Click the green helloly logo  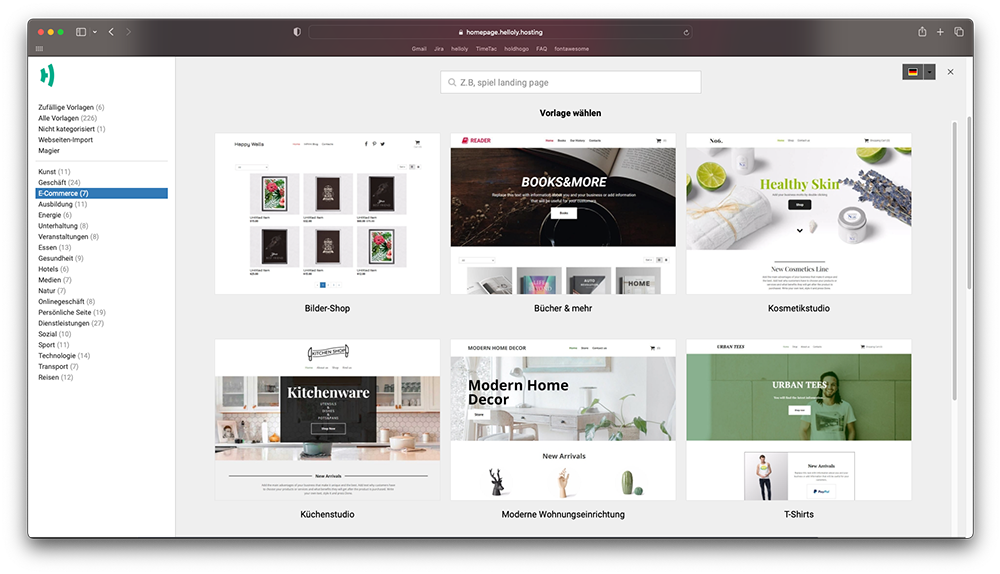tap(47, 75)
